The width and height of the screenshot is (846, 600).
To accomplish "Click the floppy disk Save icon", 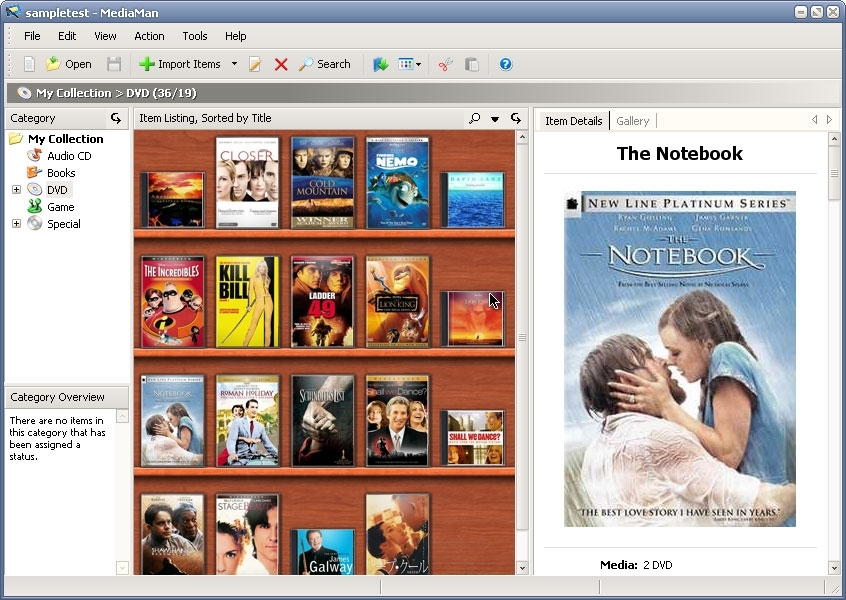I will [114, 64].
